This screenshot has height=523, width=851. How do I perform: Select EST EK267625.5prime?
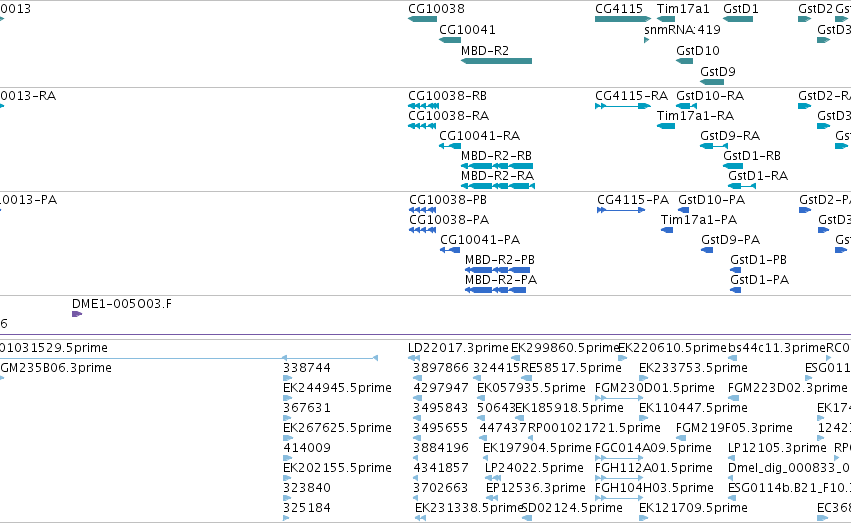(x=337, y=429)
